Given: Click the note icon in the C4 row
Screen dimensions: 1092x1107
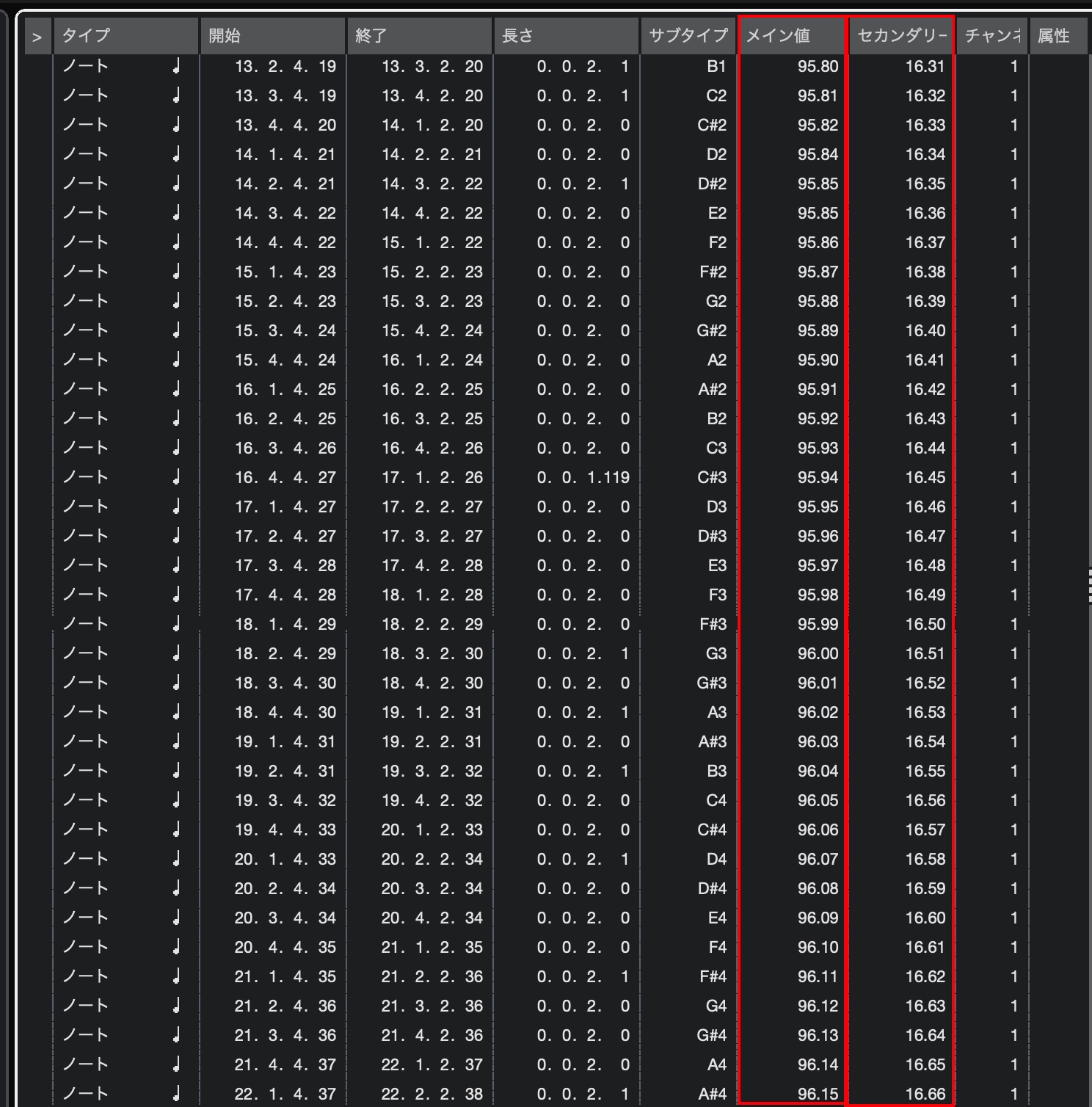Looking at the screenshot, I should (176, 801).
